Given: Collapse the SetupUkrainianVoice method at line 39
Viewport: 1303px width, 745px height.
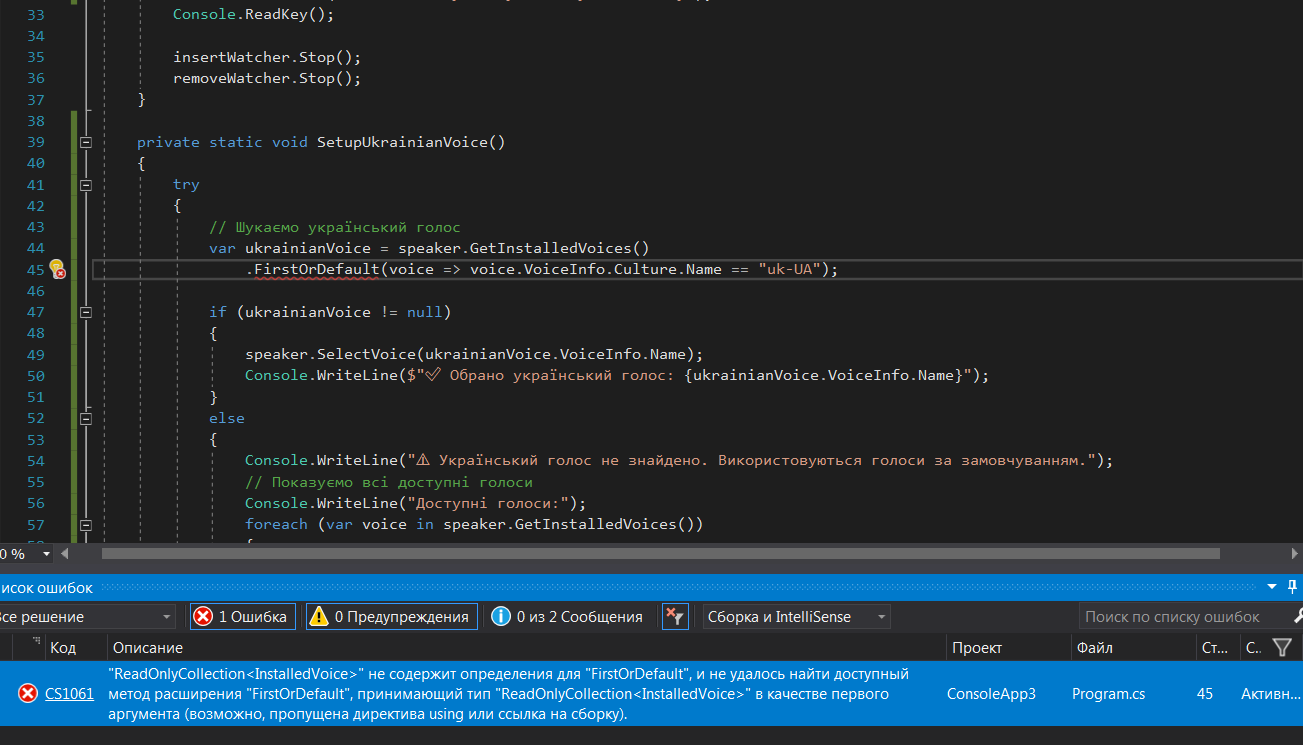Looking at the screenshot, I should [x=85, y=142].
